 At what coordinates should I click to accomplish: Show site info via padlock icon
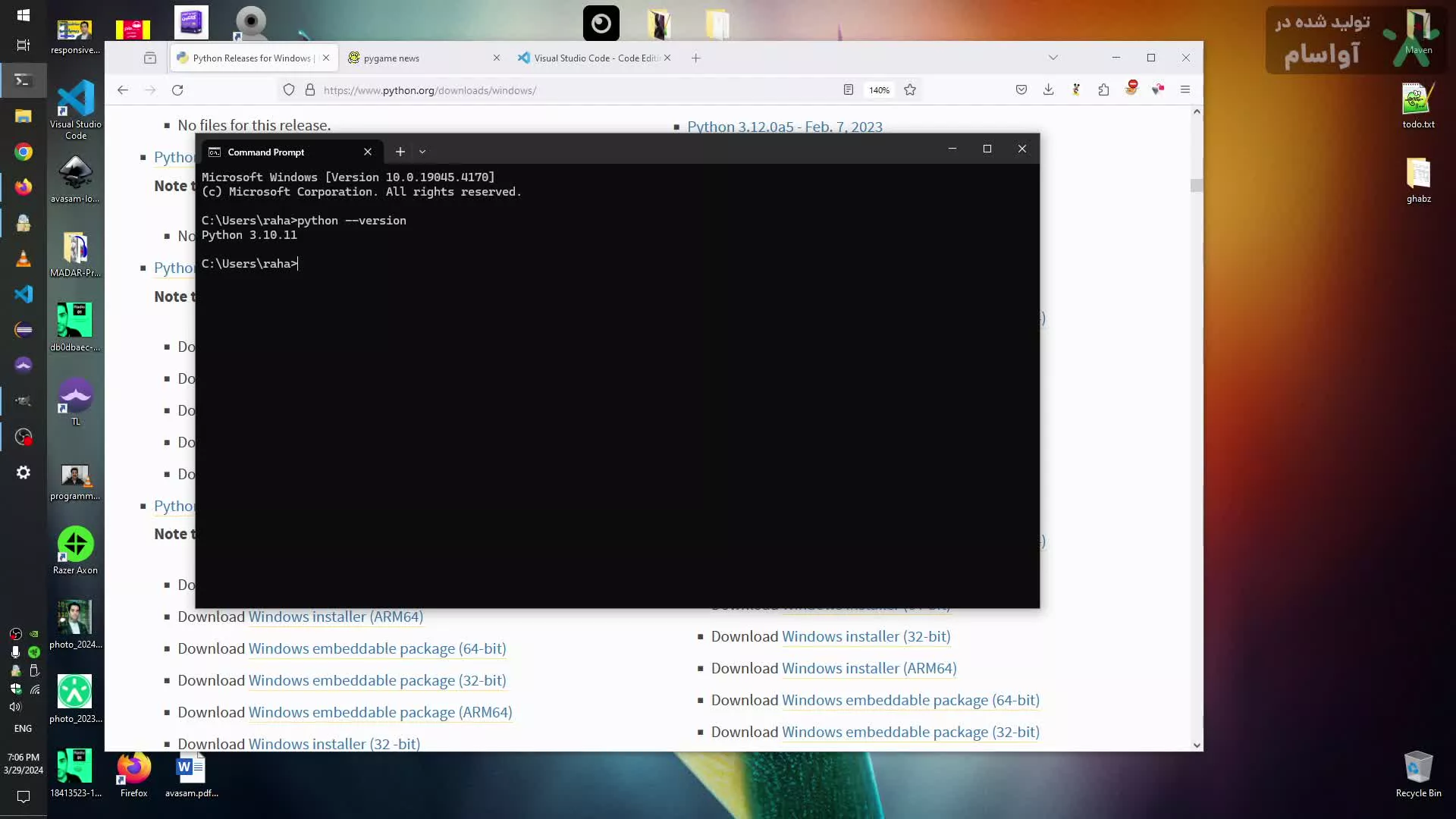[310, 90]
